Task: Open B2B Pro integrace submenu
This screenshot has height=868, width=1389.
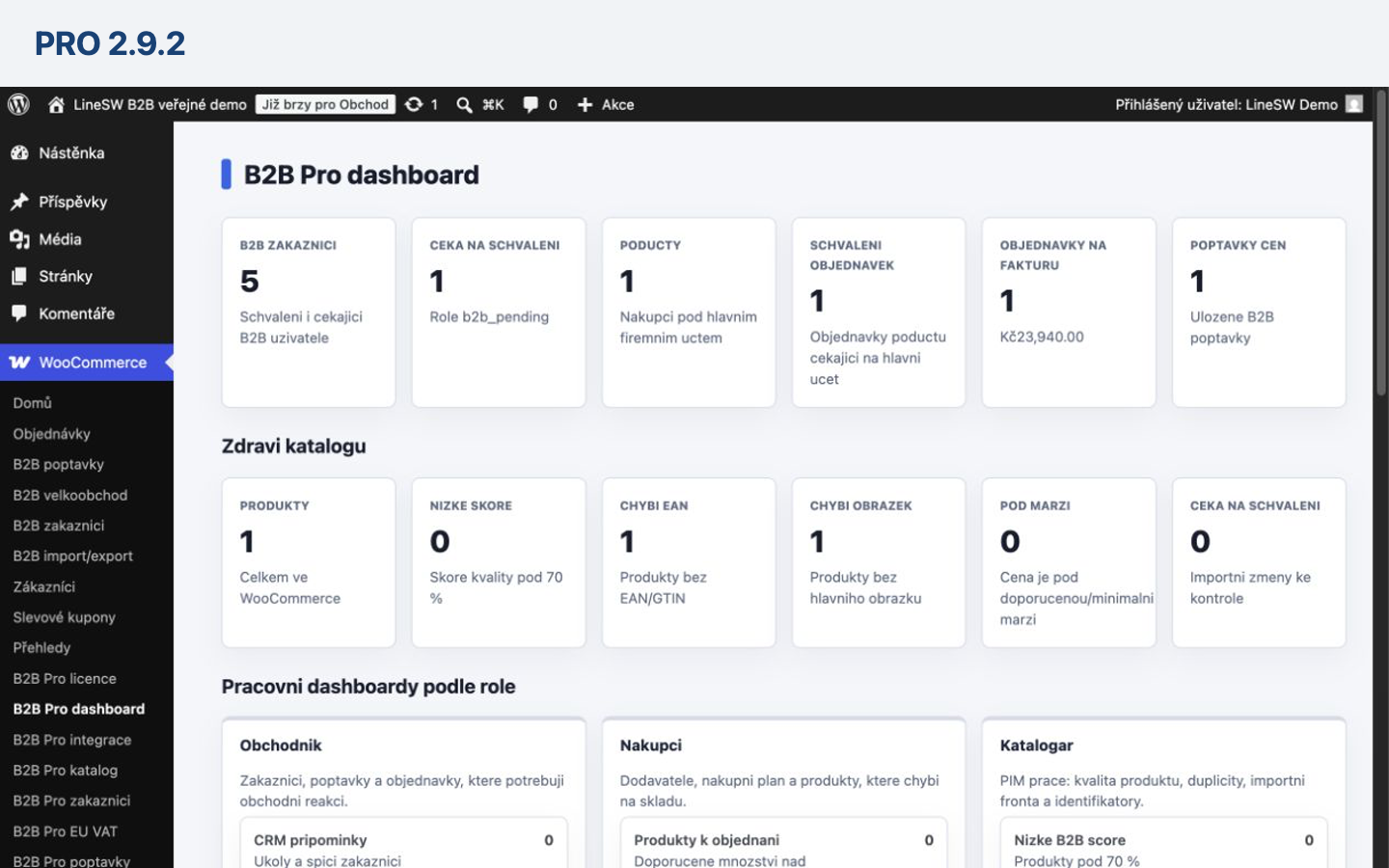Action: click(x=72, y=740)
